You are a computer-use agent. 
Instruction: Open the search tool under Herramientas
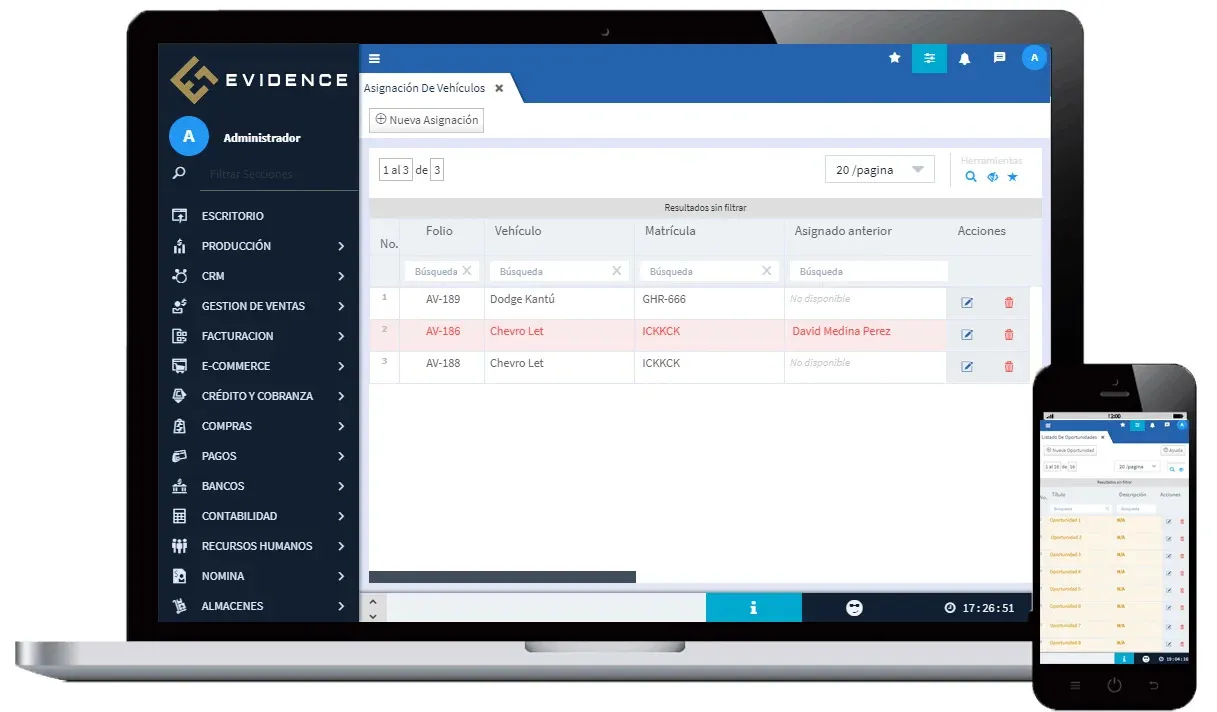point(970,176)
